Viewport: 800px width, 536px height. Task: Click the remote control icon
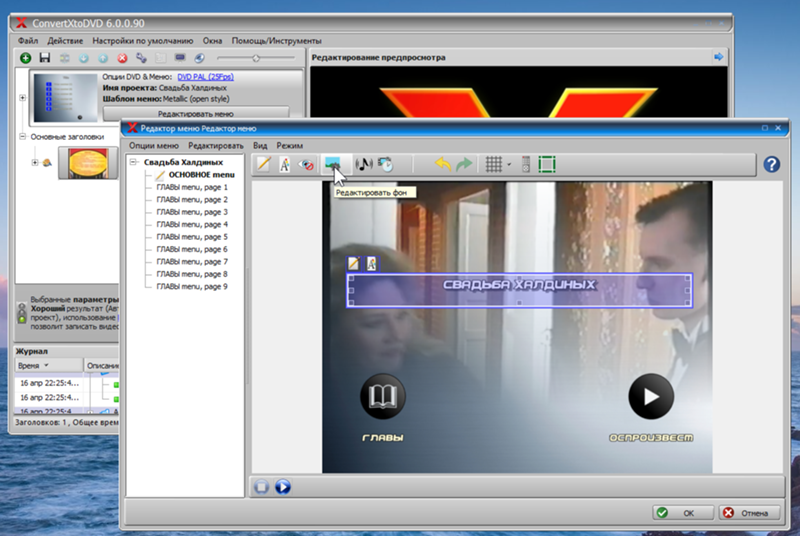click(526, 164)
